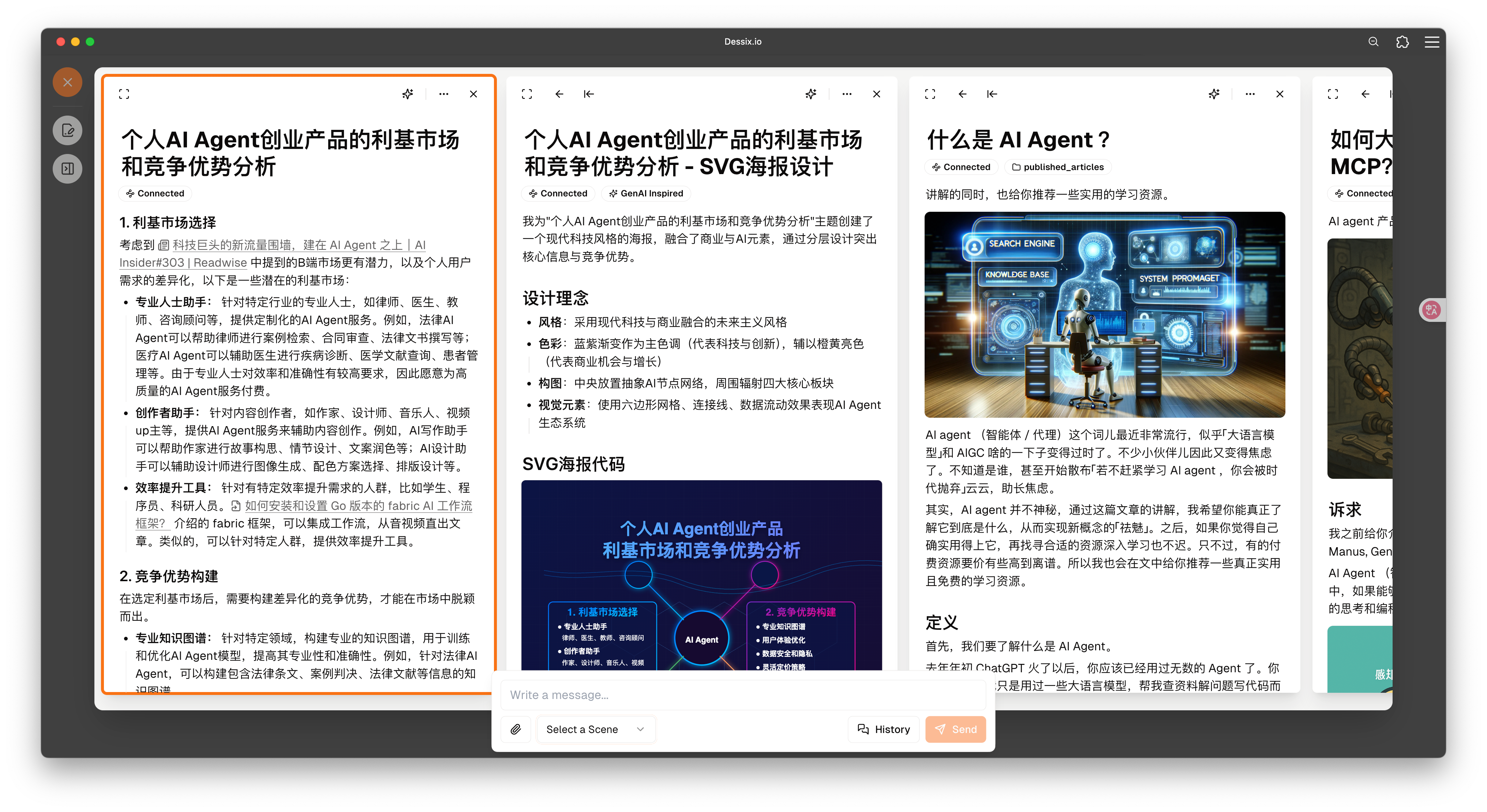Screen dimensions: 1487x812
Task: Open the more options menu on the first card
Action: point(443,94)
